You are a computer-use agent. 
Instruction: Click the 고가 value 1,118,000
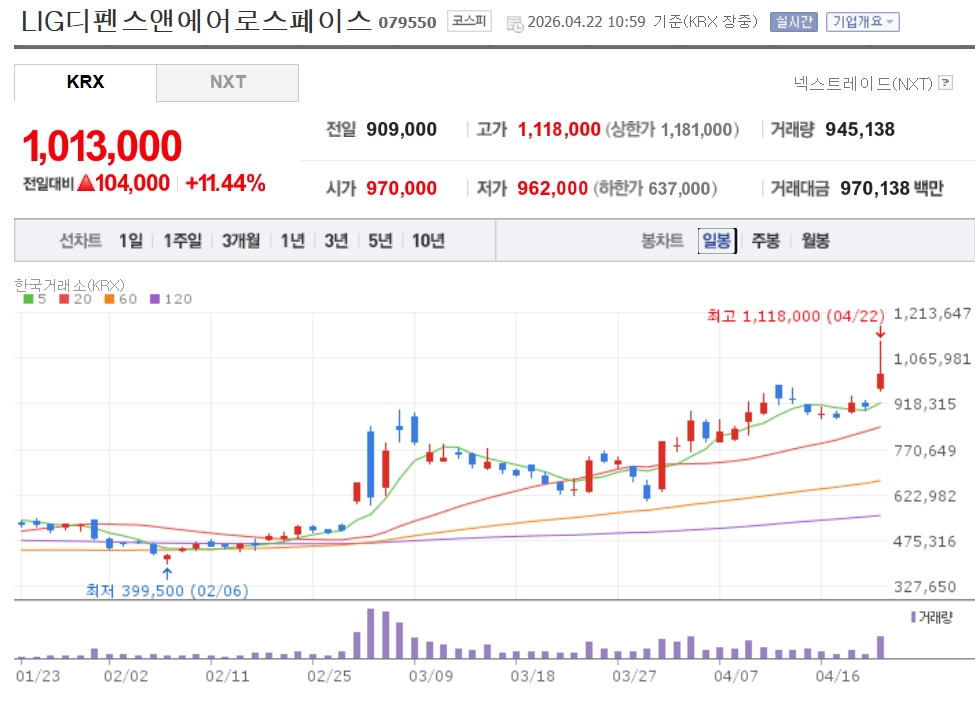pyautogui.click(x=559, y=129)
